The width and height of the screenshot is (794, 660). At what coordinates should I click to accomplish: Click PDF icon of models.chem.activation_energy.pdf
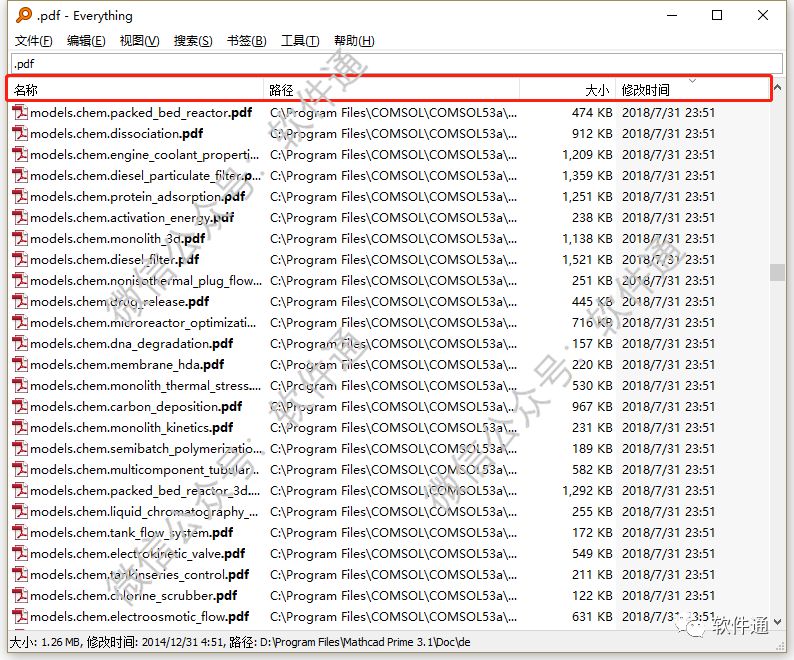click(20, 217)
